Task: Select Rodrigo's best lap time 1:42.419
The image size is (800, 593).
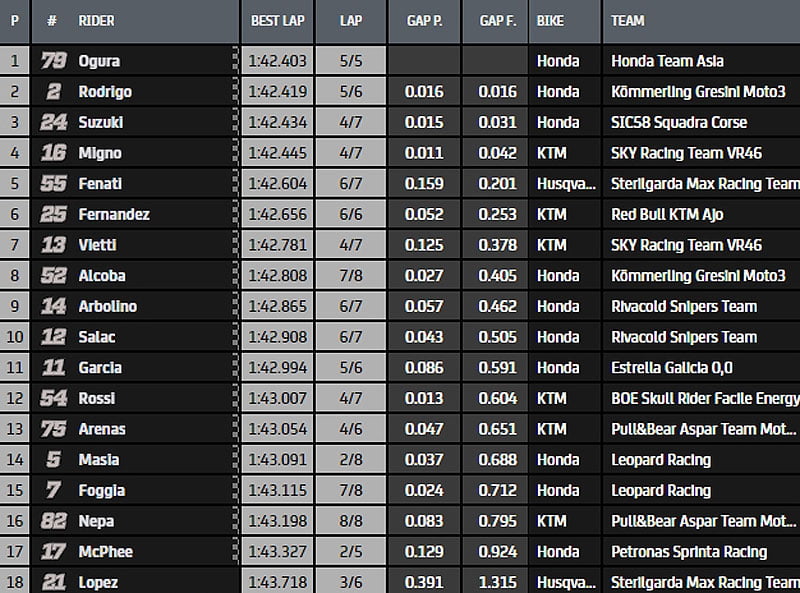Action: tap(276, 92)
